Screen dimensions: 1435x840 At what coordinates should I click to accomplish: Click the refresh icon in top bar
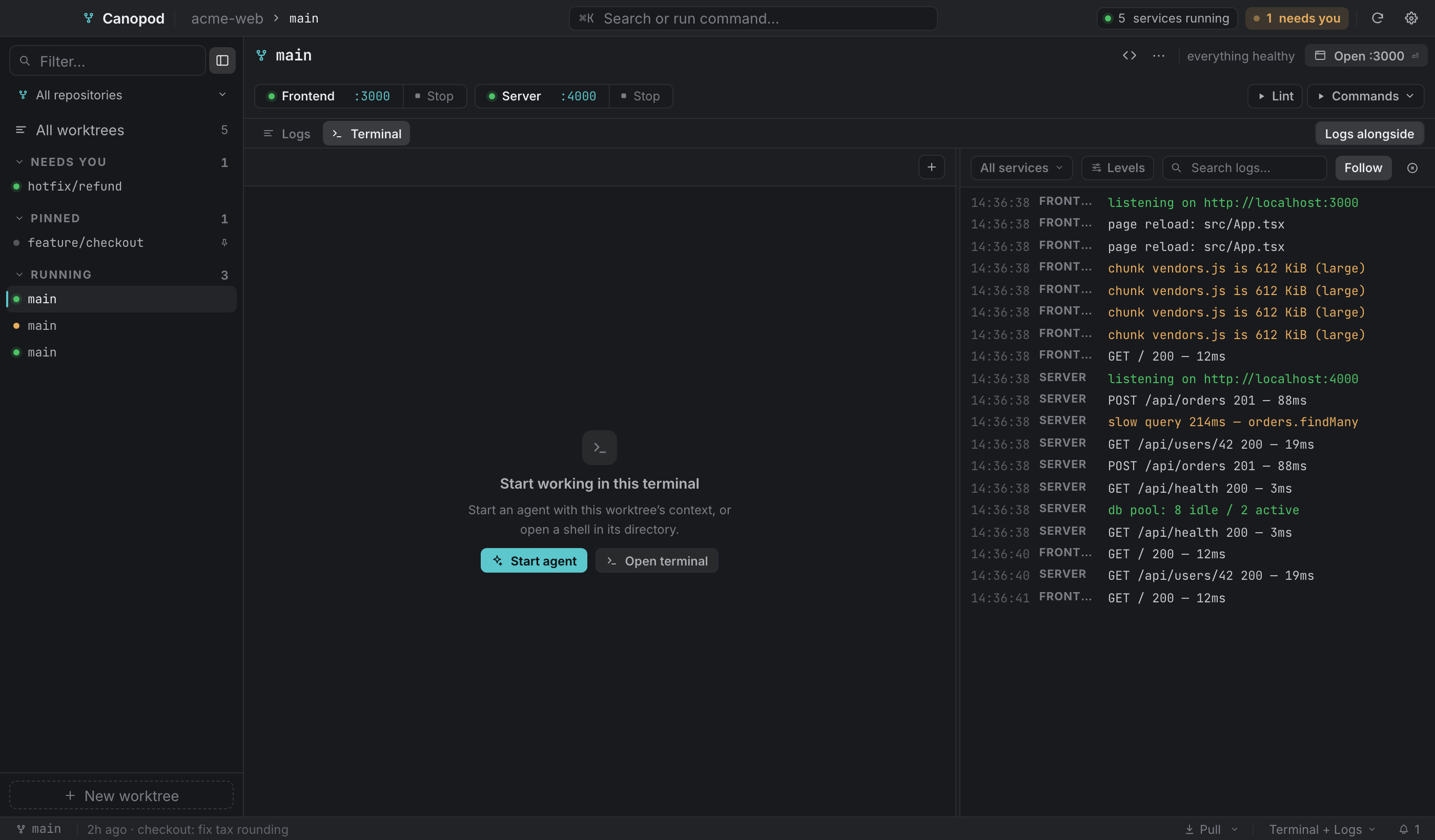[1377, 18]
